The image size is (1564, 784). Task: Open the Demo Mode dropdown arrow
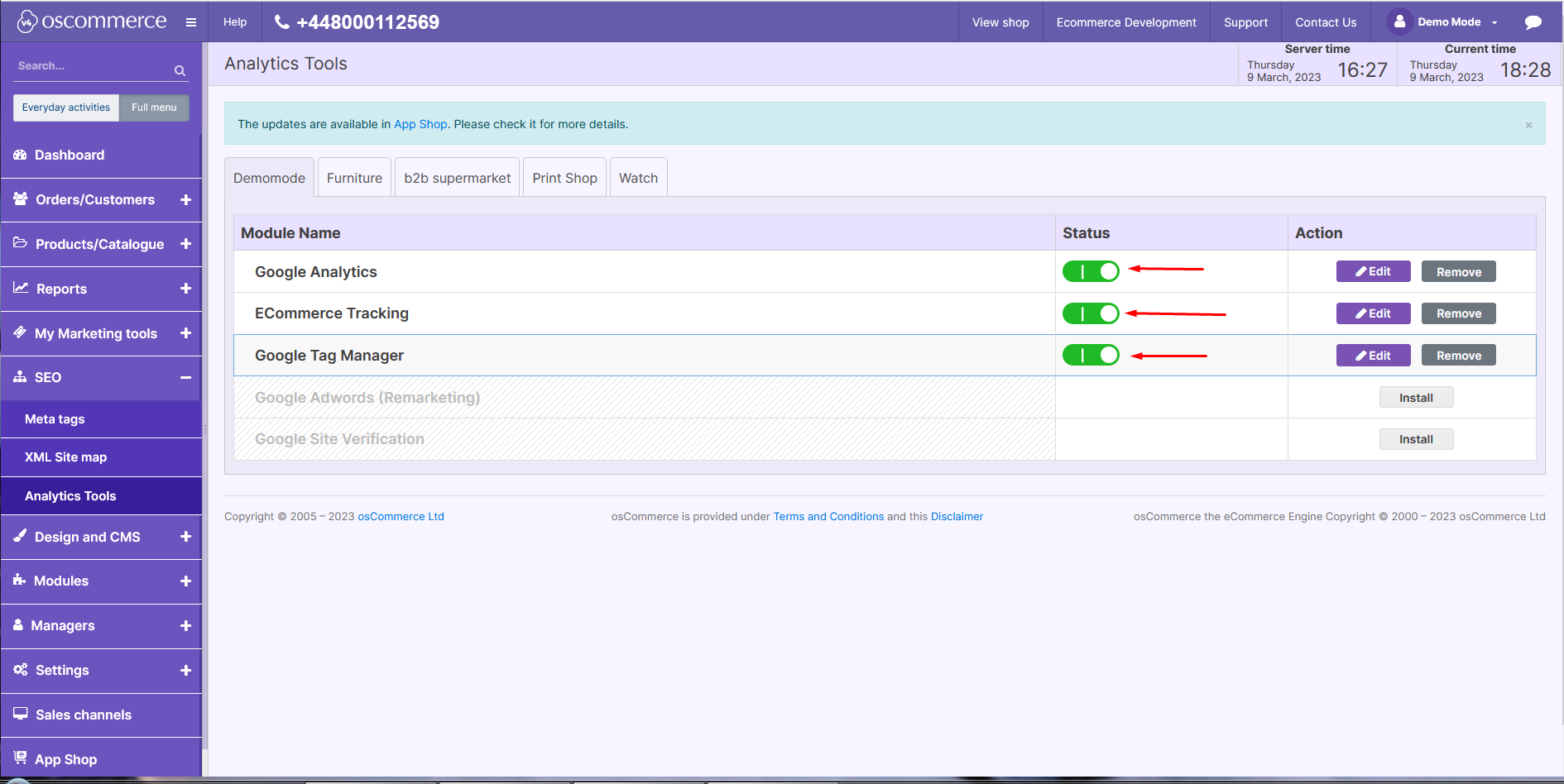tap(1494, 23)
